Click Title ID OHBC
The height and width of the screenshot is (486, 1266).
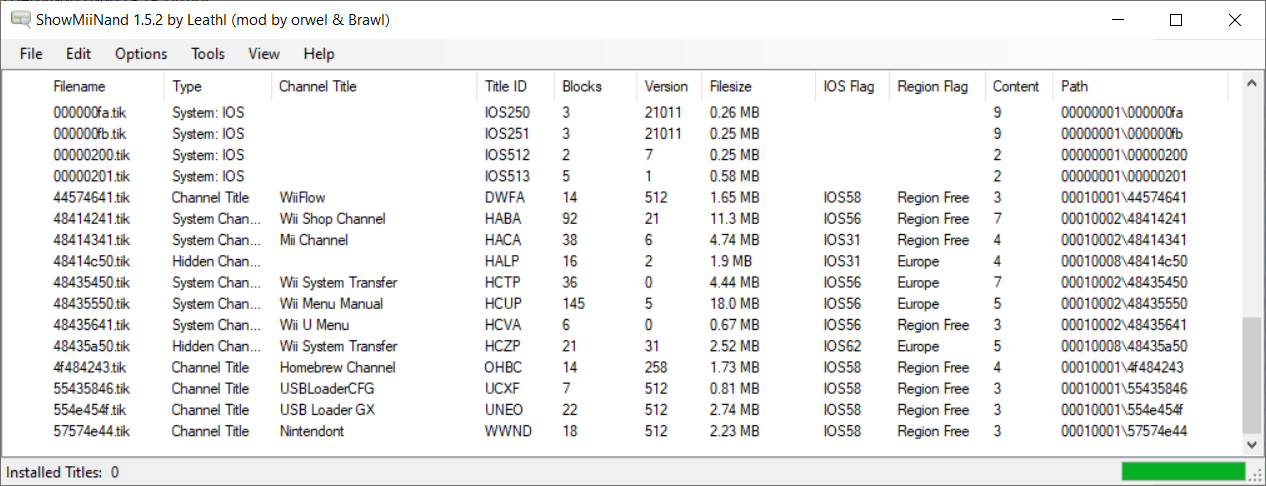coord(503,368)
